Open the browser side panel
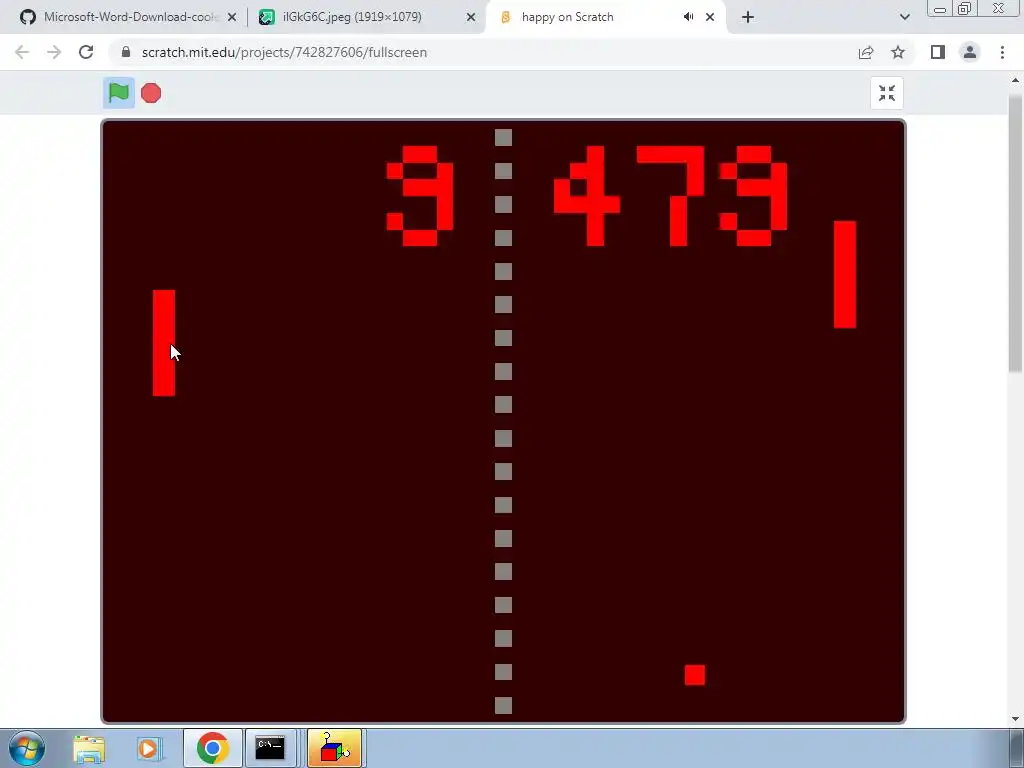This screenshot has width=1024, height=768. coord(938,52)
